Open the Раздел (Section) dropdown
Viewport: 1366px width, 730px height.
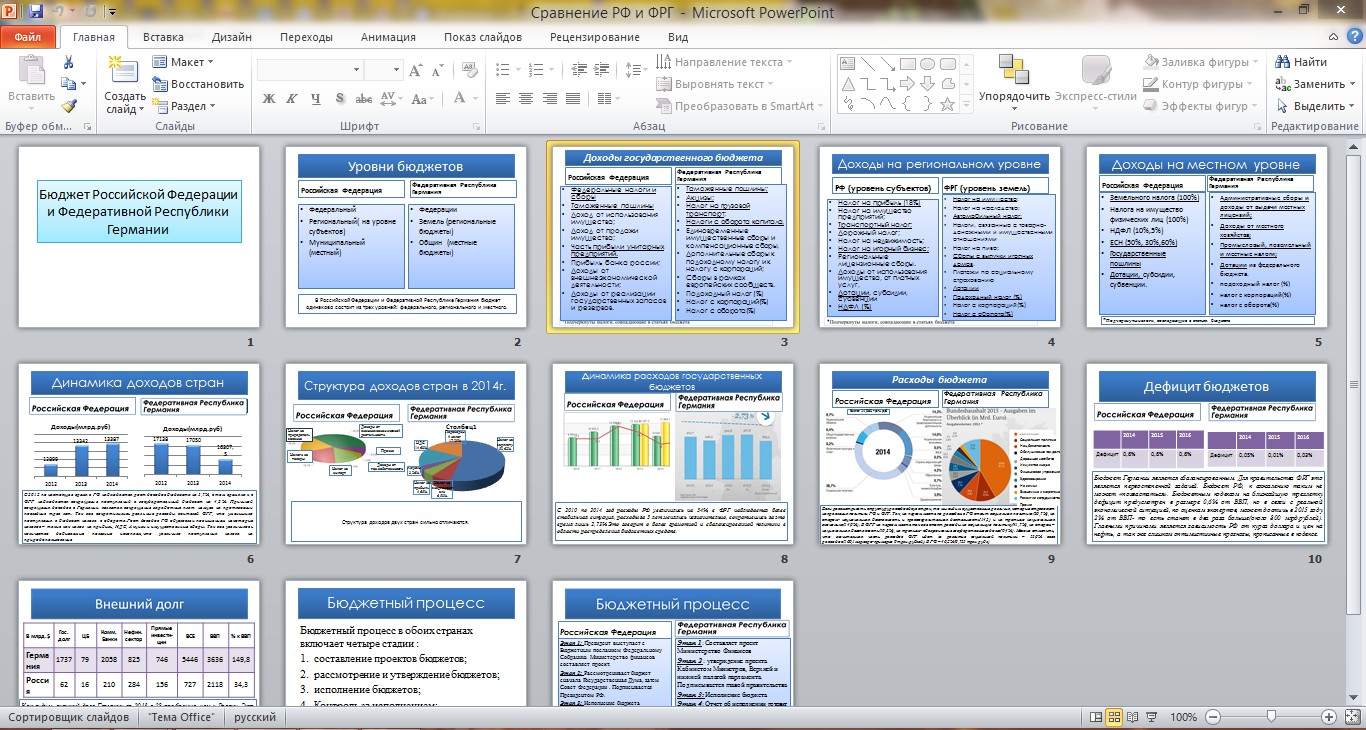click(185, 106)
